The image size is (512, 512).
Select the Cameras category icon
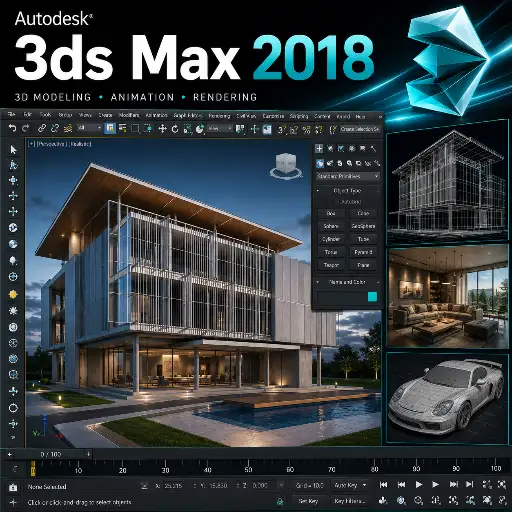pyautogui.click(x=349, y=163)
